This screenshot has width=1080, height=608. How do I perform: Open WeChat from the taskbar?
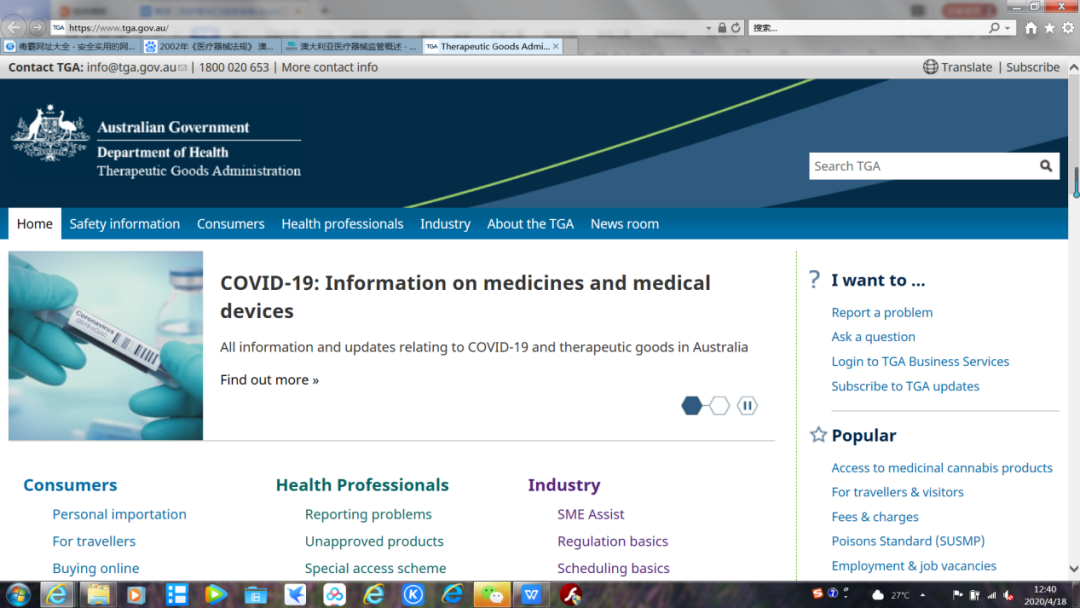tap(492, 595)
